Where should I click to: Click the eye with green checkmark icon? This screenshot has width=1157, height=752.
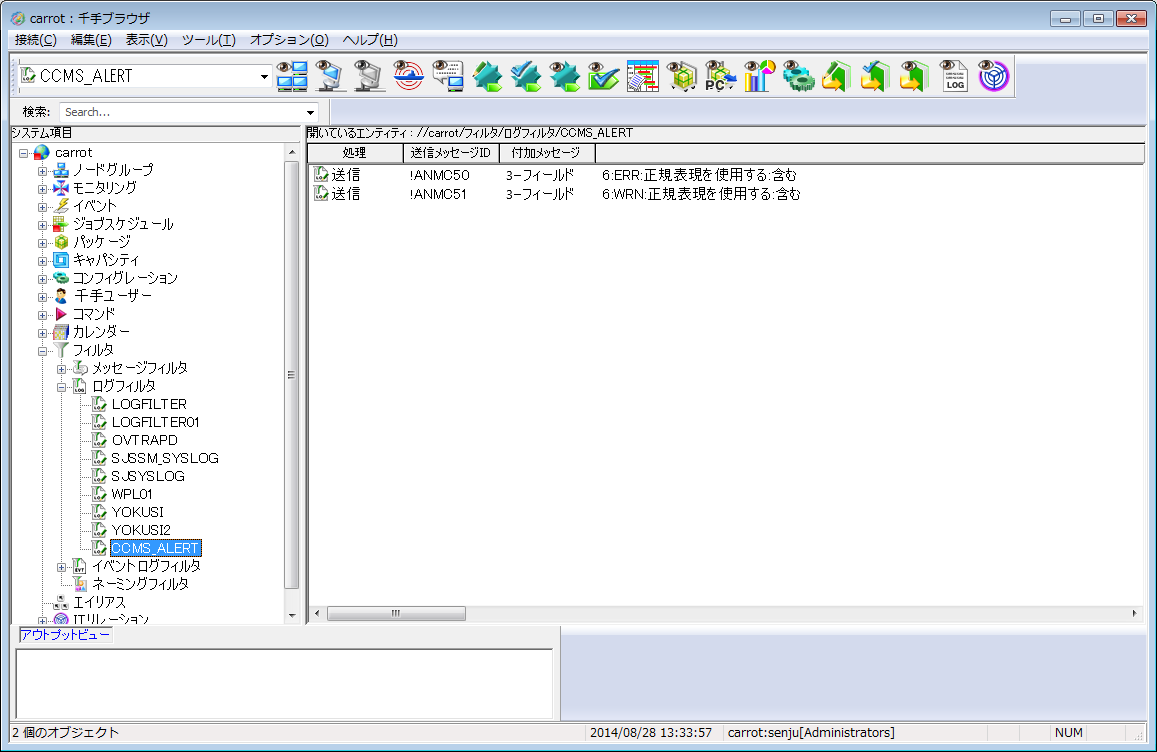[x=604, y=76]
